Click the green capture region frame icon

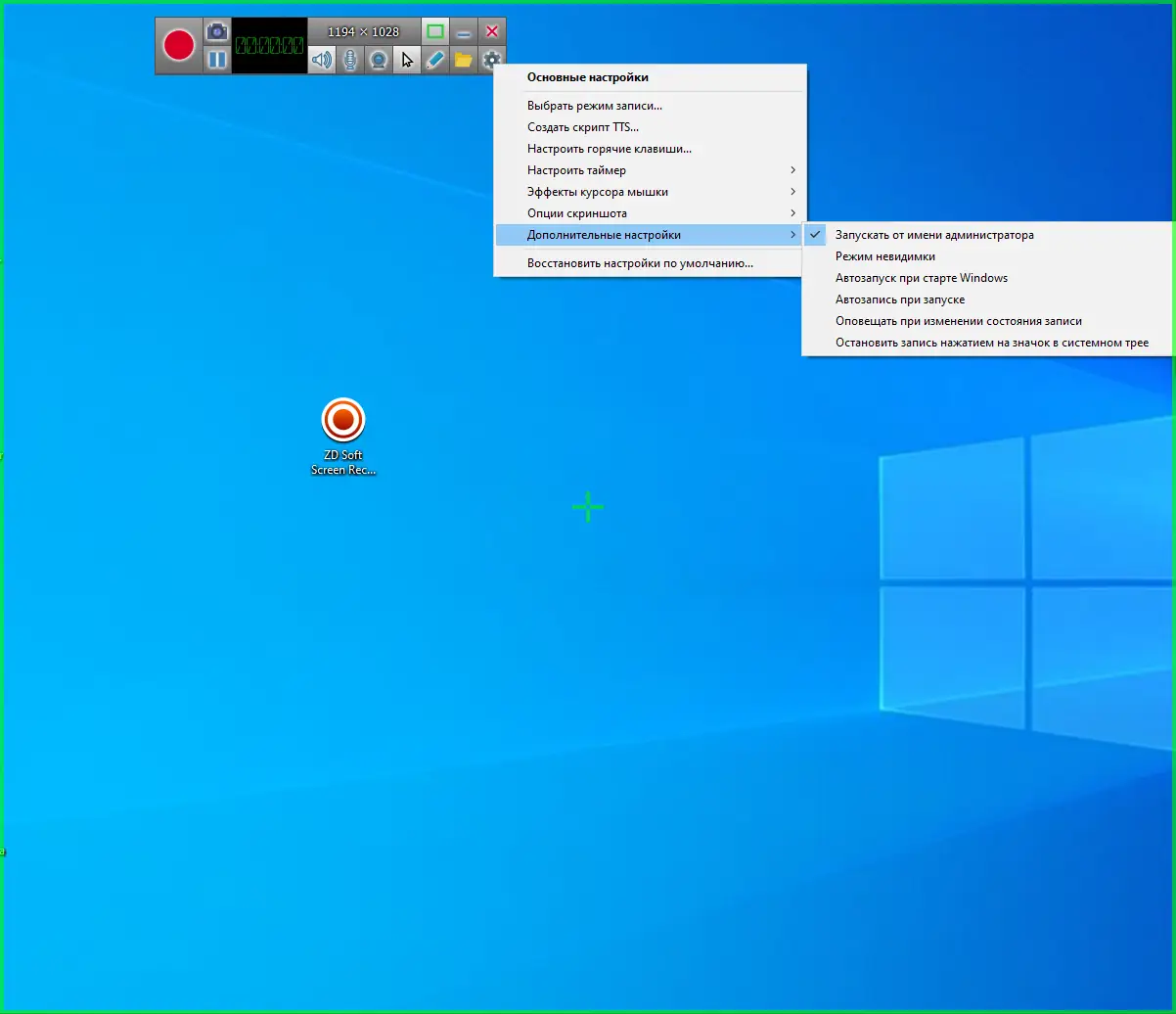click(436, 31)
